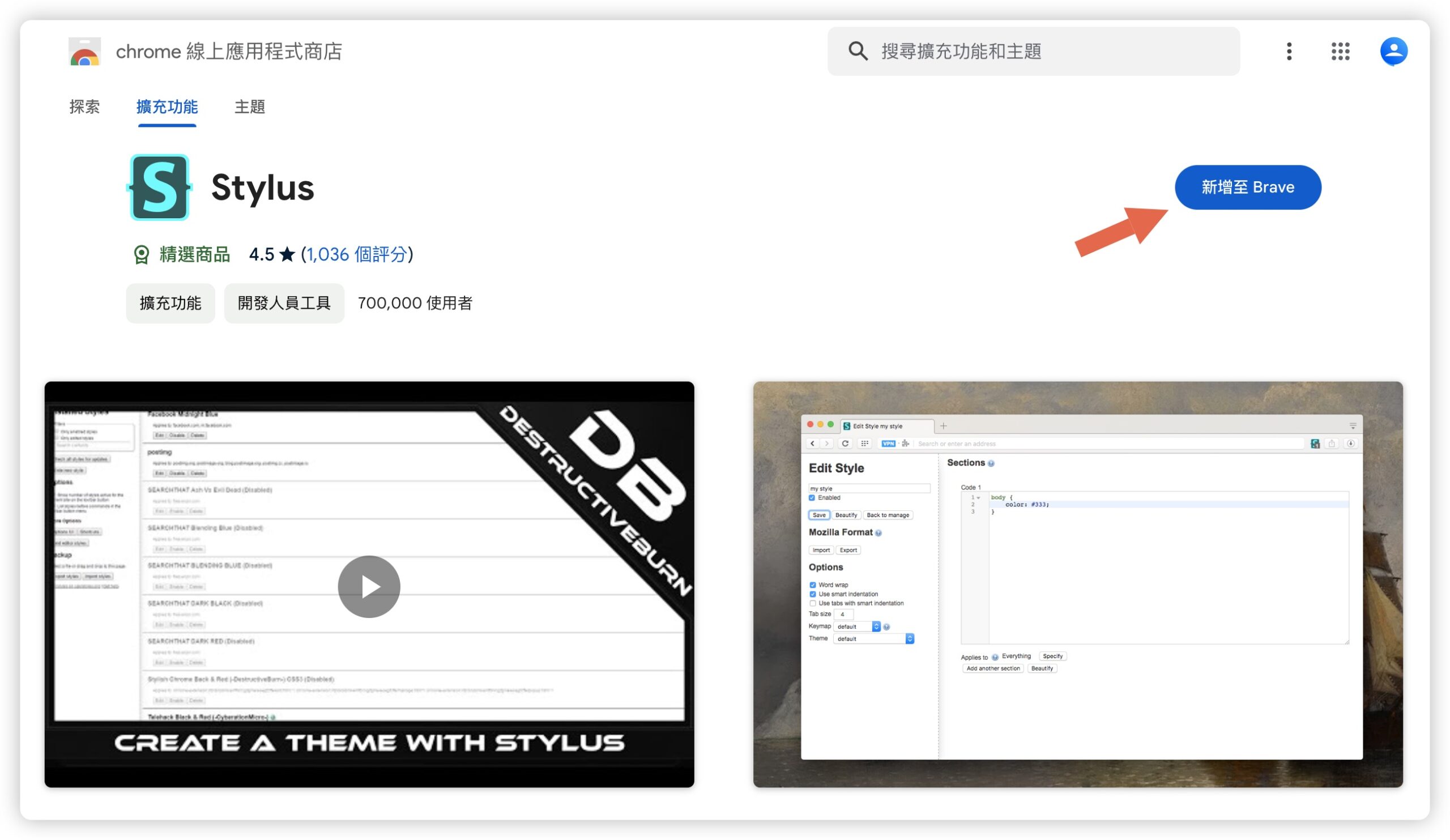
Task: Click the 700,000 使用者 text
Action: click(415, 302)
